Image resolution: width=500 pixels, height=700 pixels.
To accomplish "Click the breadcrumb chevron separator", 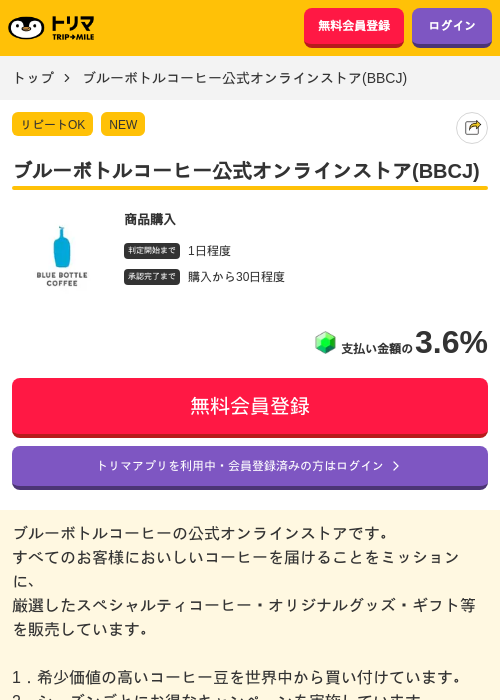I will 67,78.
